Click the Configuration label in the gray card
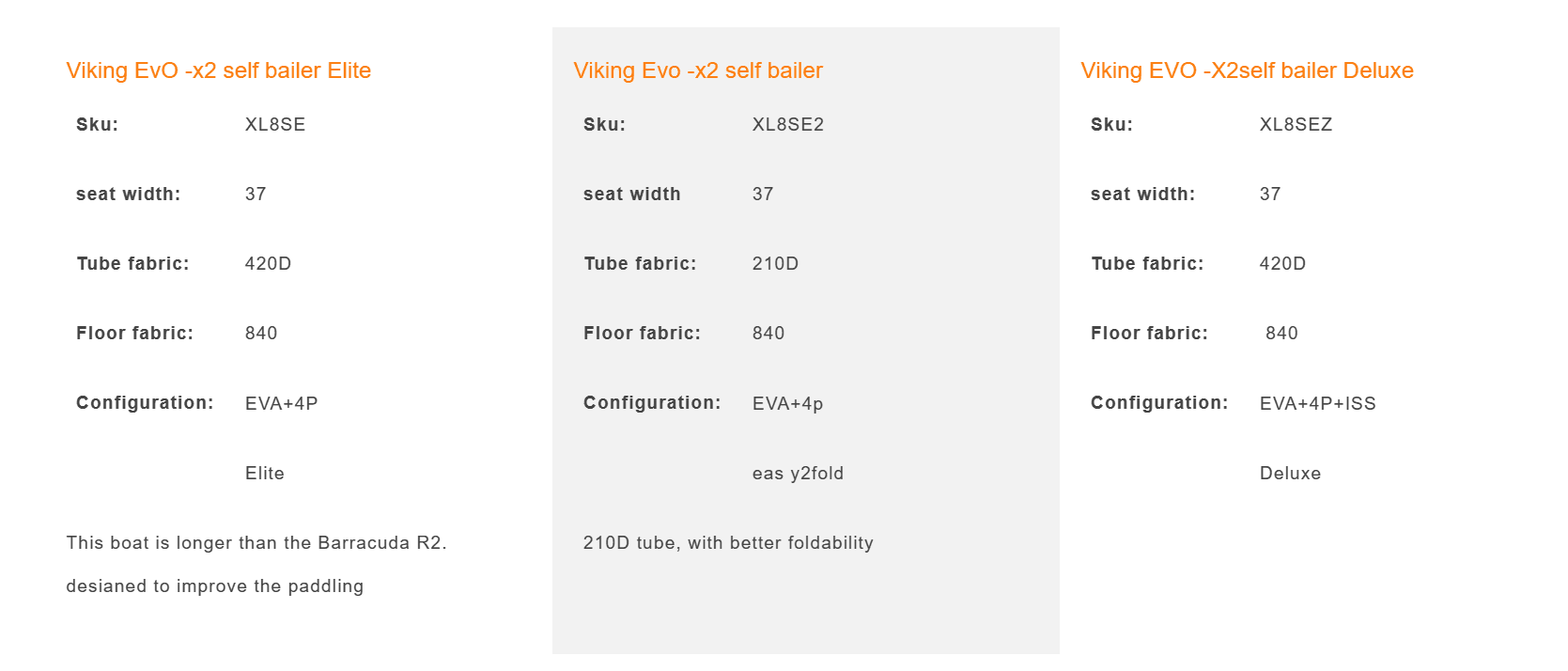The image size is (1568, 671). pos(652,402)
